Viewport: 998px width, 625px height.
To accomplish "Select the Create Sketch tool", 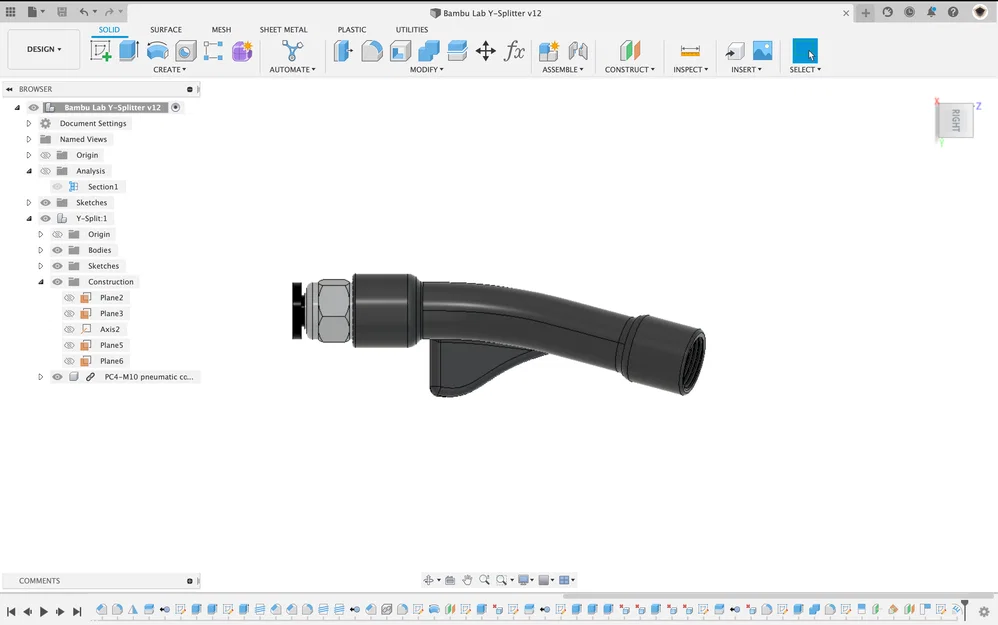I will pyautogui.click(x=101, y=51).
